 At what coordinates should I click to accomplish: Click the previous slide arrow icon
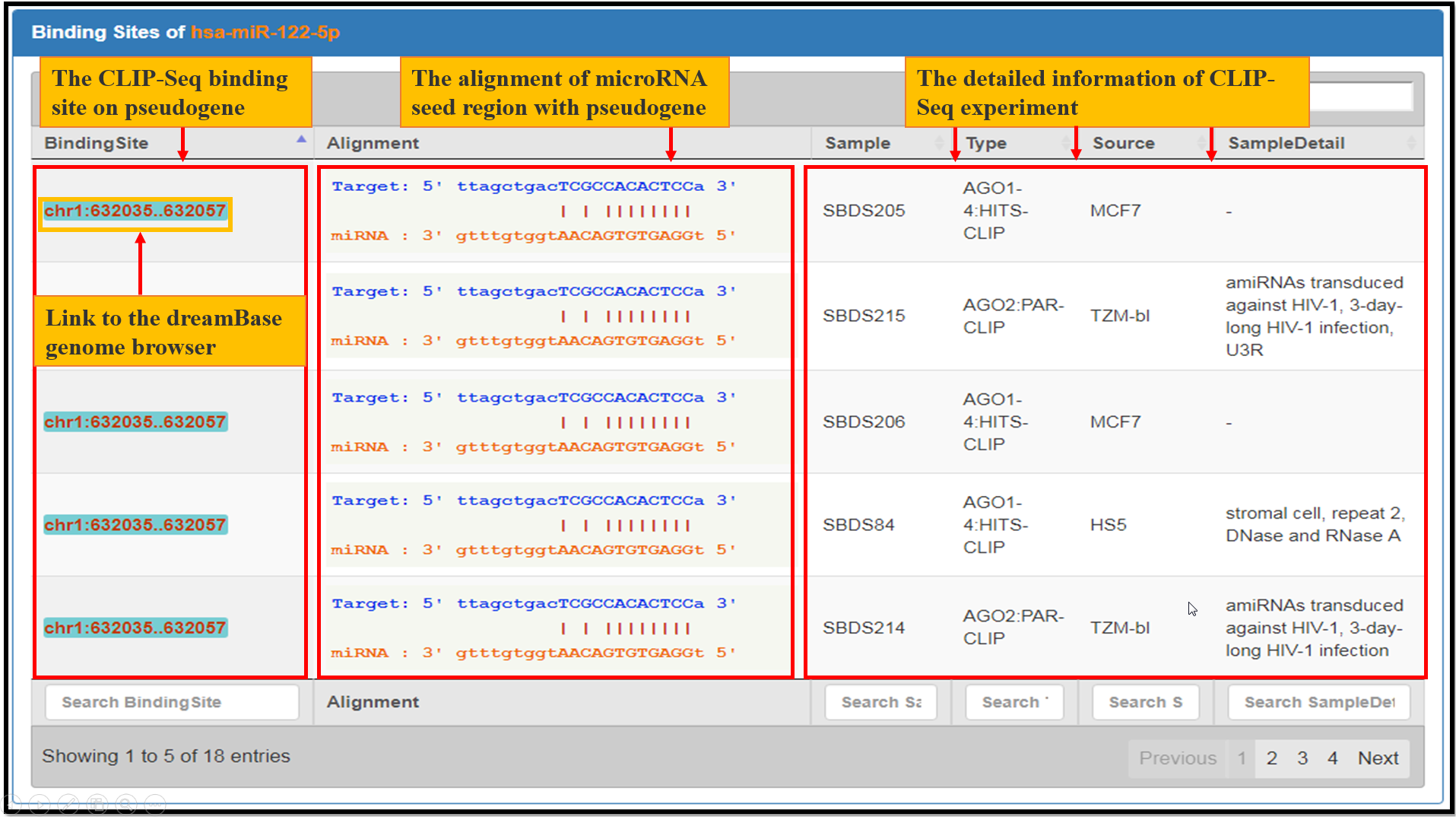coord(11,803)
